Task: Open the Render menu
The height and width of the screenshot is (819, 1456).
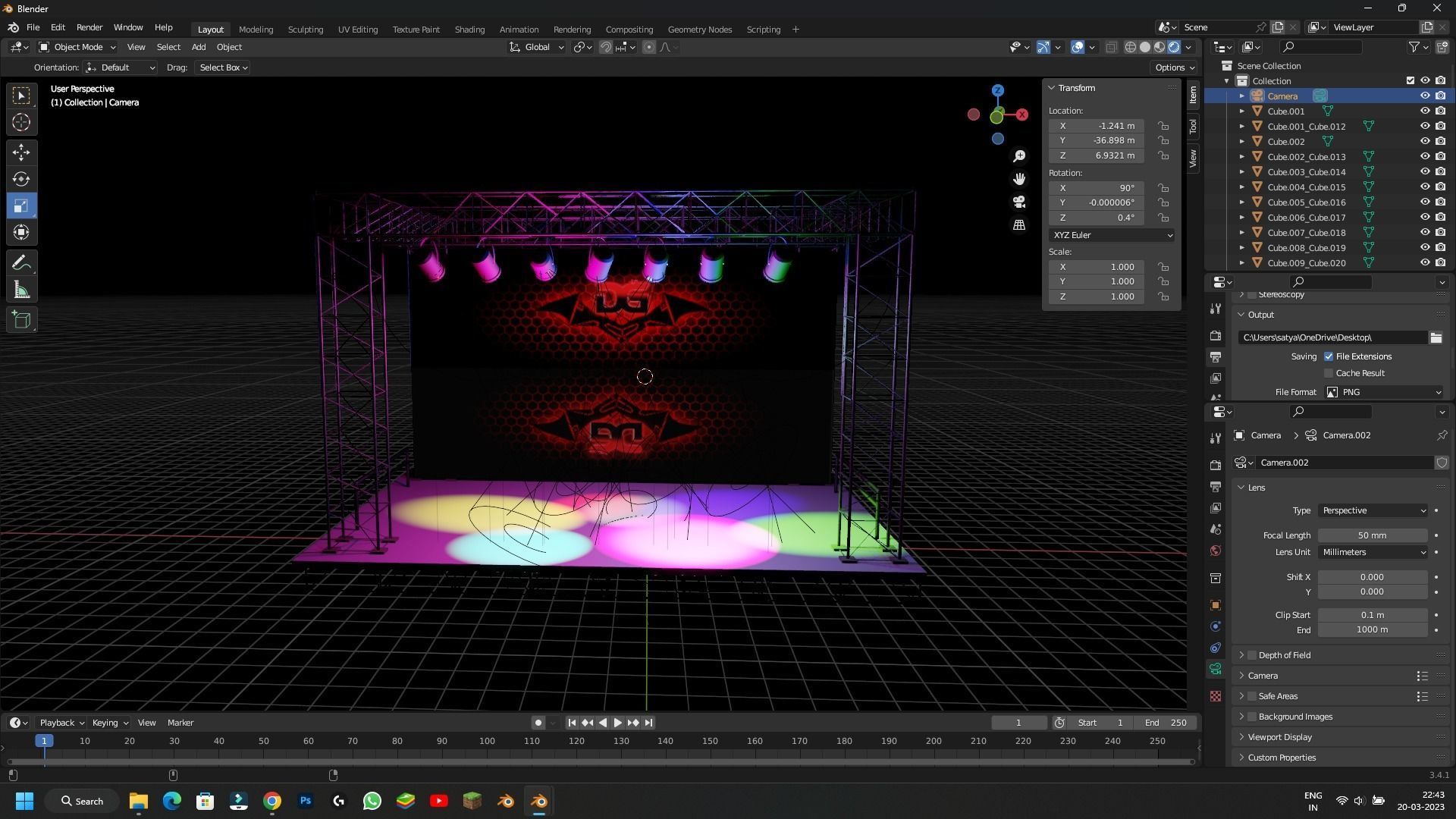Action: (89, 27)
